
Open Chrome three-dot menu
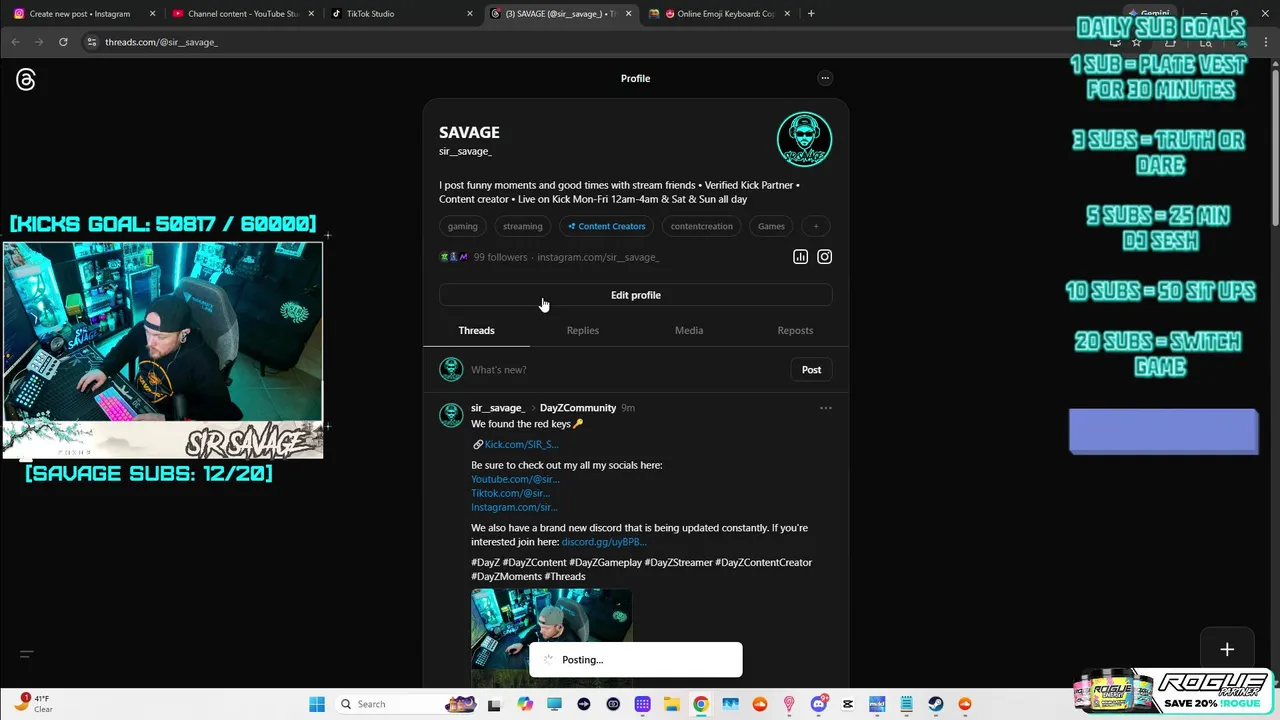[x=1266, y=42]
